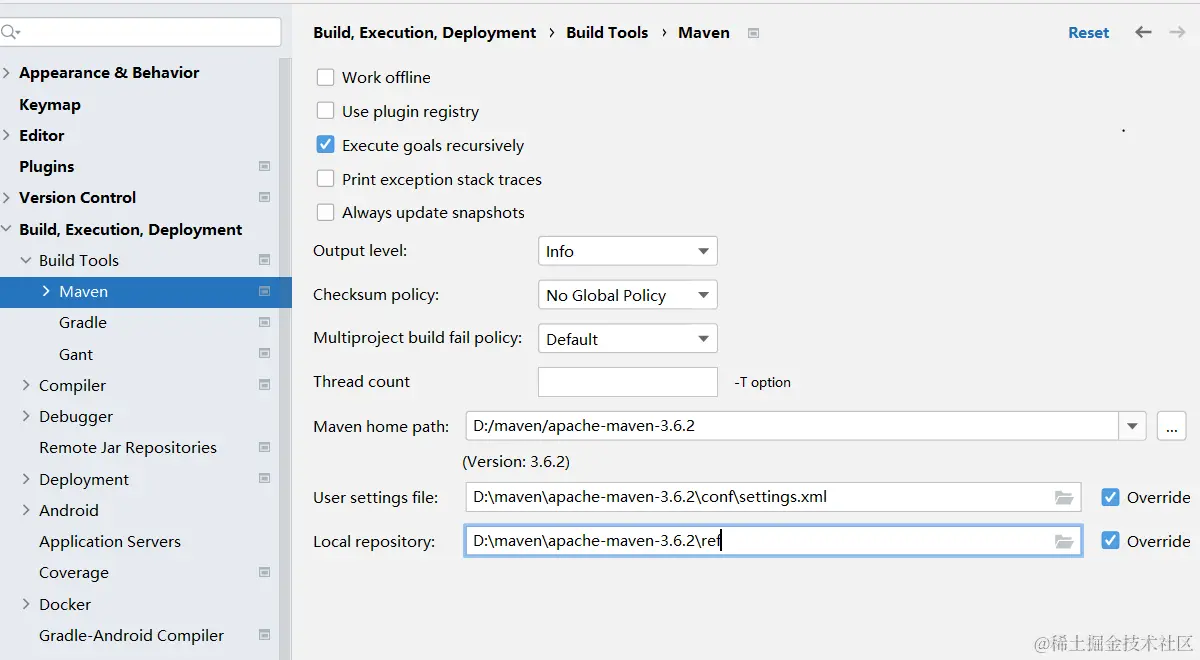Viewport: 1200px width, 660px height.
Task: Click project-level icon beside Remote Jar Repositories
Action: 265,447
